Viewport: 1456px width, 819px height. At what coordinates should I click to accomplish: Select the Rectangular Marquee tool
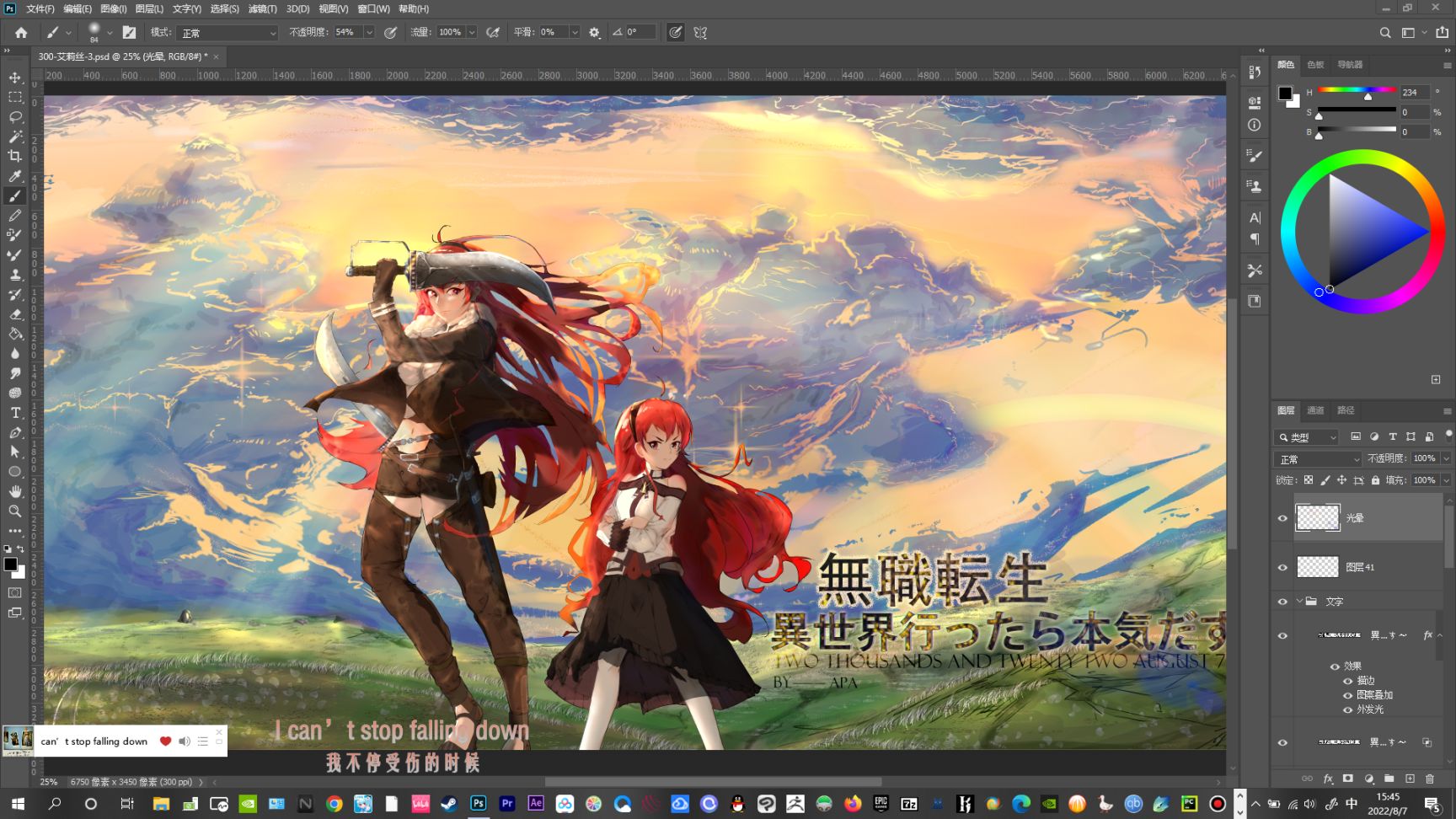click(x=15, y=97)
